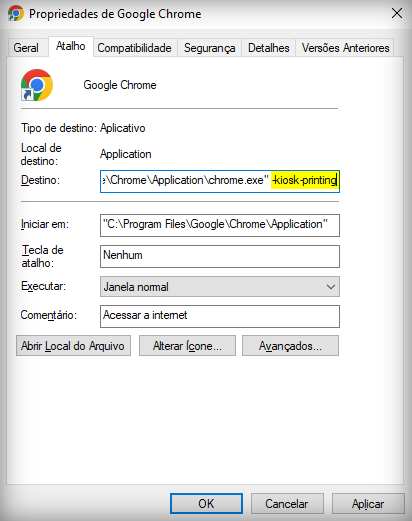The image size is (412, 521).
Task: Click the Aplicar button
Action: coord(368,503)
